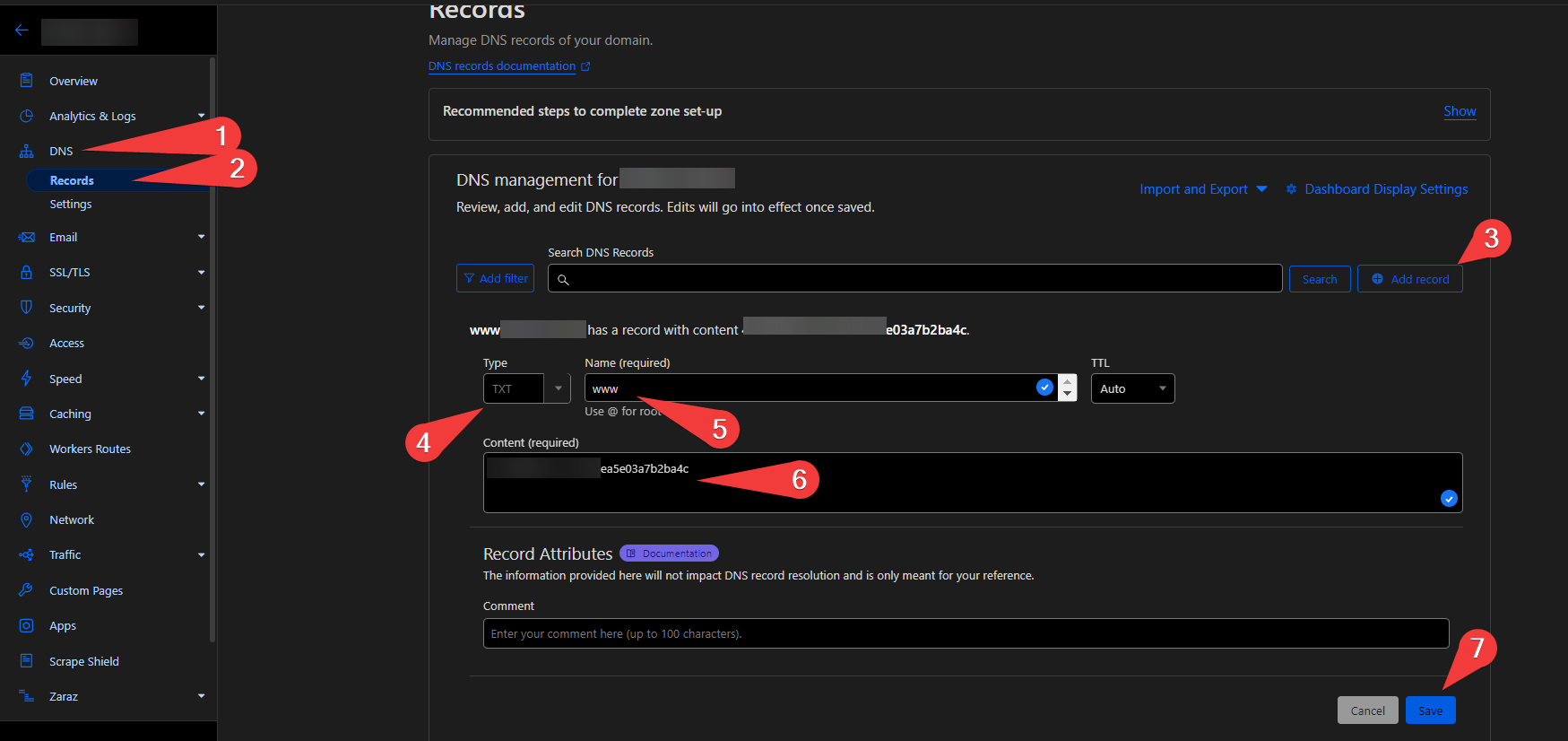Click the Overview clipboard icon in sidebar

[27, 81]
